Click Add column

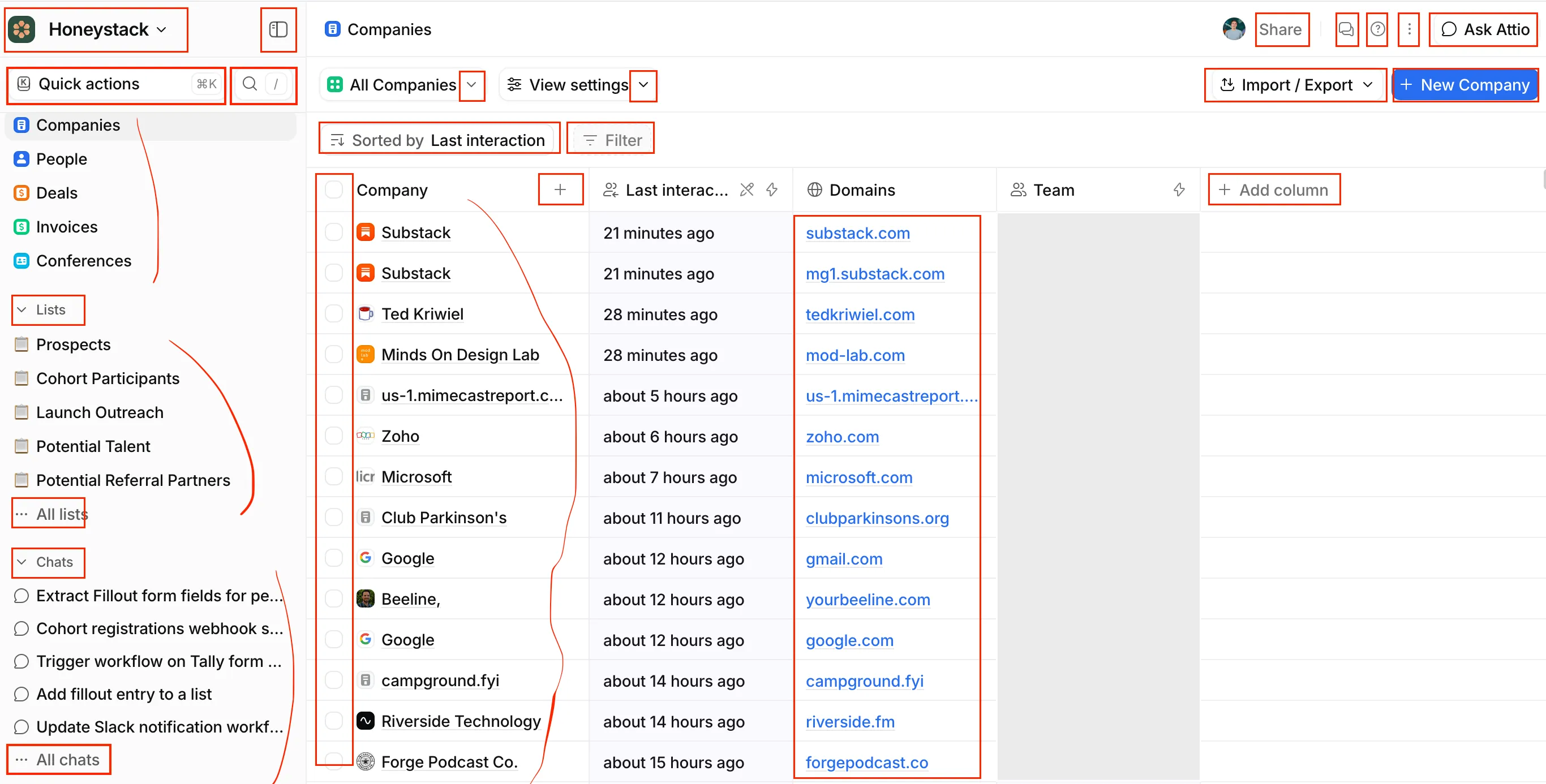[1274, 189]
